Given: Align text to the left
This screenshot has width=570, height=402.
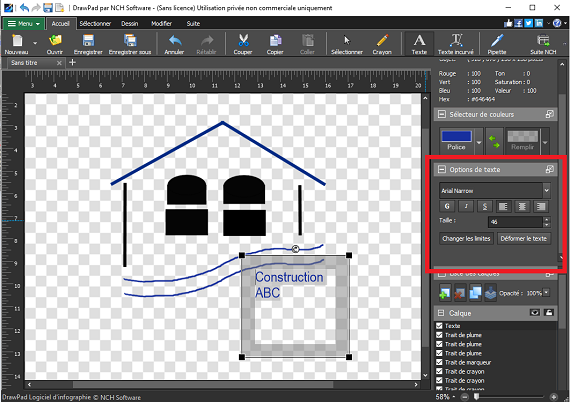Looking at the screenshot, I should point(503,206).
